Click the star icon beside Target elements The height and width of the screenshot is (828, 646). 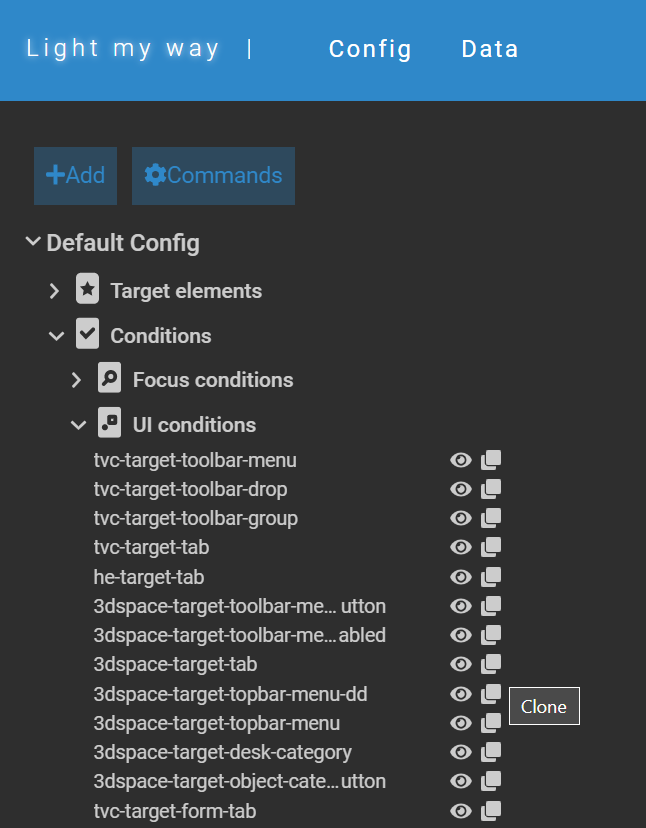click(87, 289)
